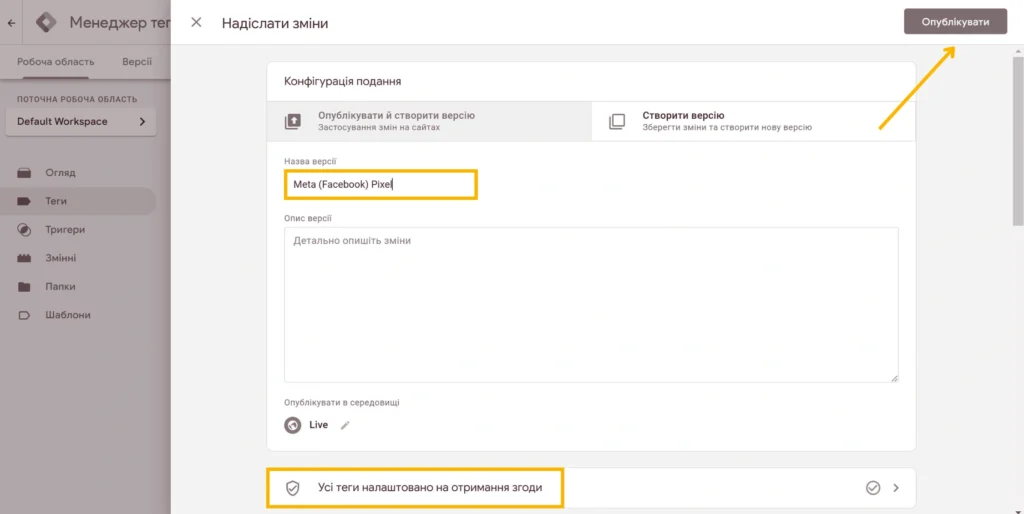Click the Конфігурація подання heading

pos(343,81)
